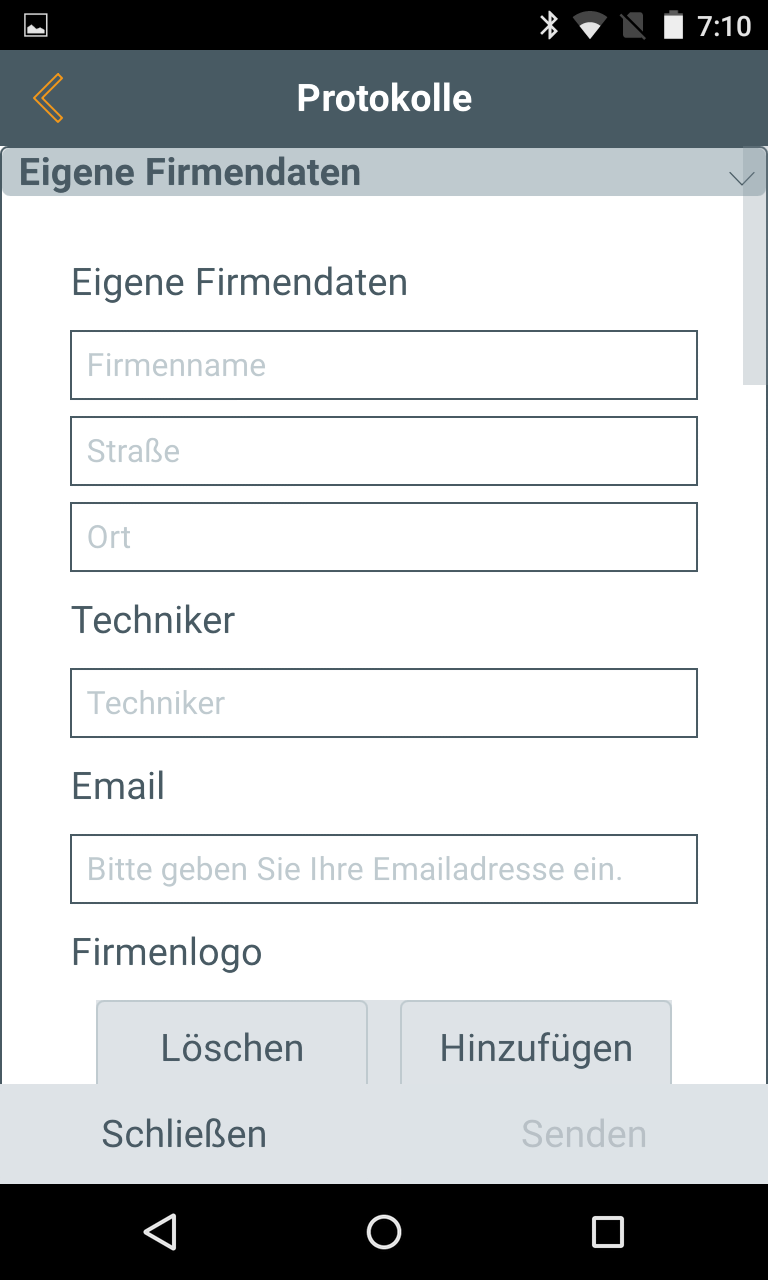Tap the orange back arrow icon

click(48, 98)
